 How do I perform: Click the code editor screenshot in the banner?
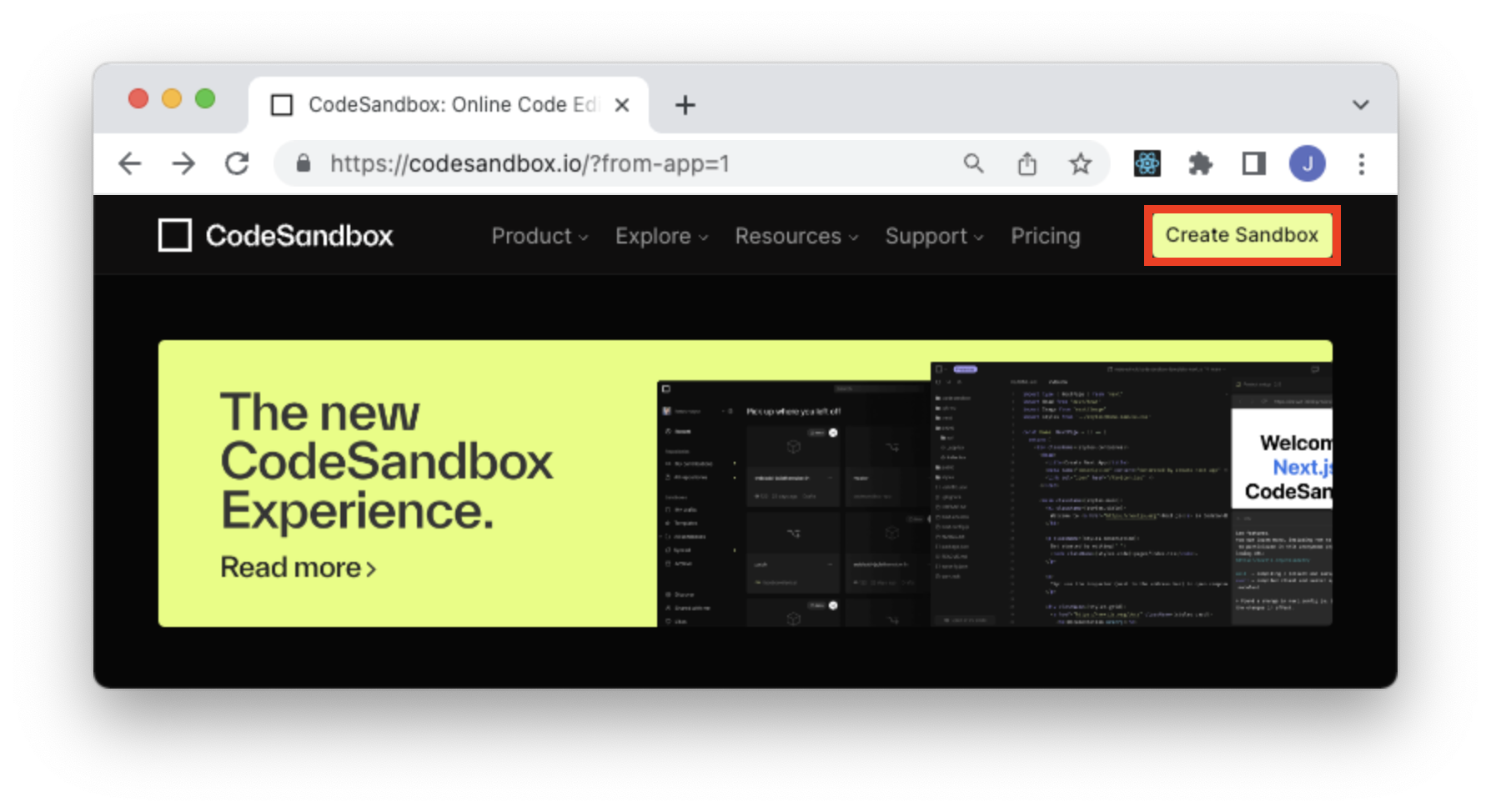1131,494
